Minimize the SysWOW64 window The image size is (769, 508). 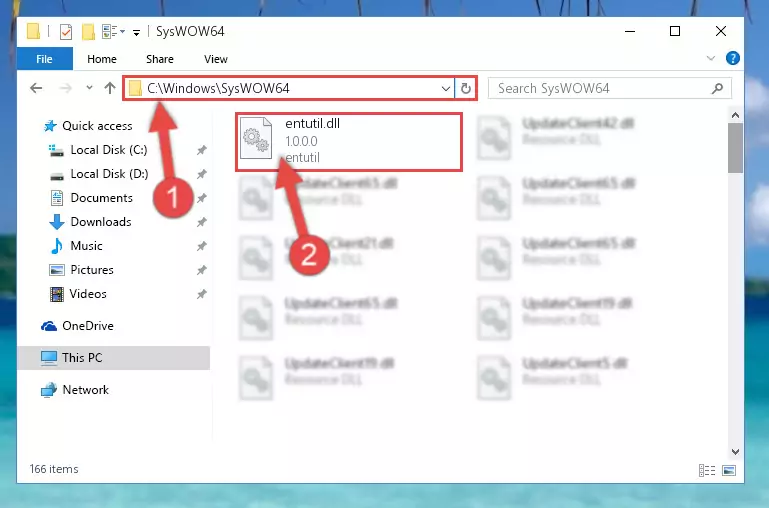tap(630, 31)
